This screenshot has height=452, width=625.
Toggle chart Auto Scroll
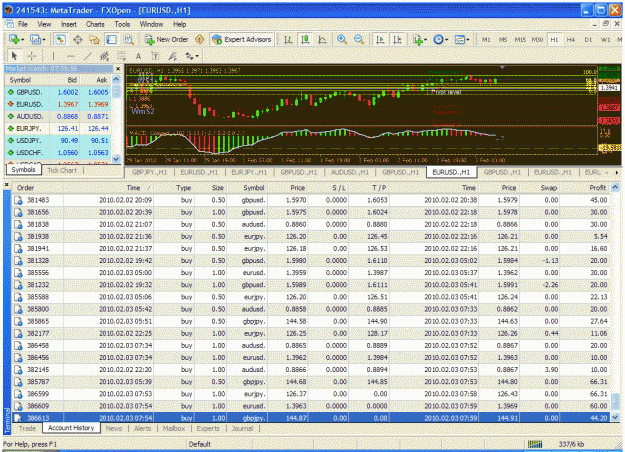(380, 39)
